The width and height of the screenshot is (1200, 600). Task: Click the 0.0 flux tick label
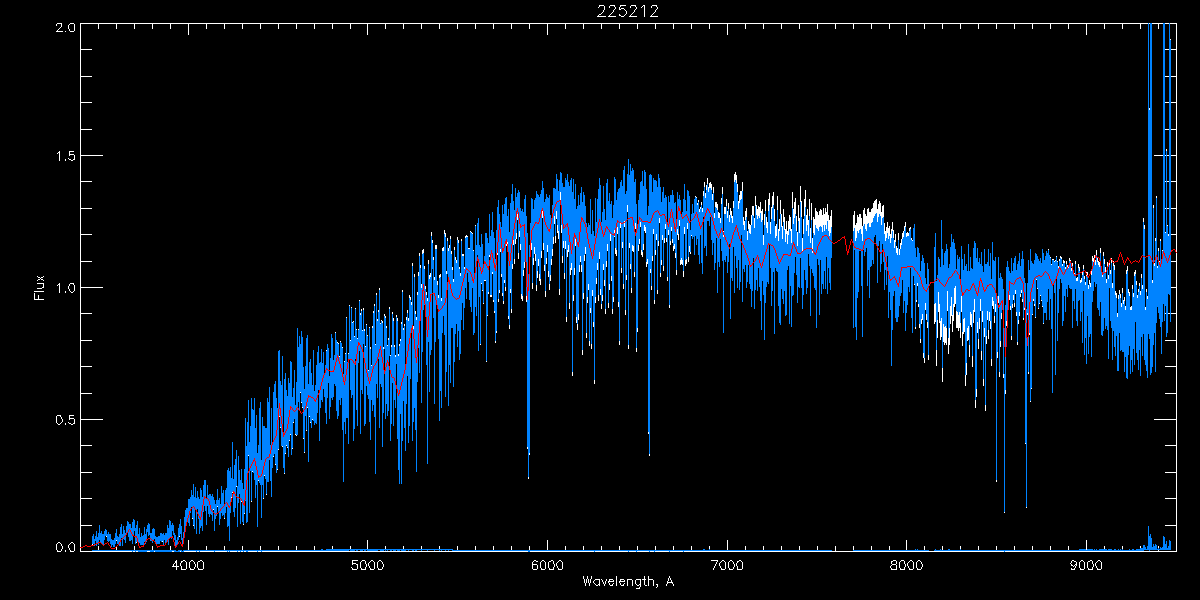[x=65, y=547]
